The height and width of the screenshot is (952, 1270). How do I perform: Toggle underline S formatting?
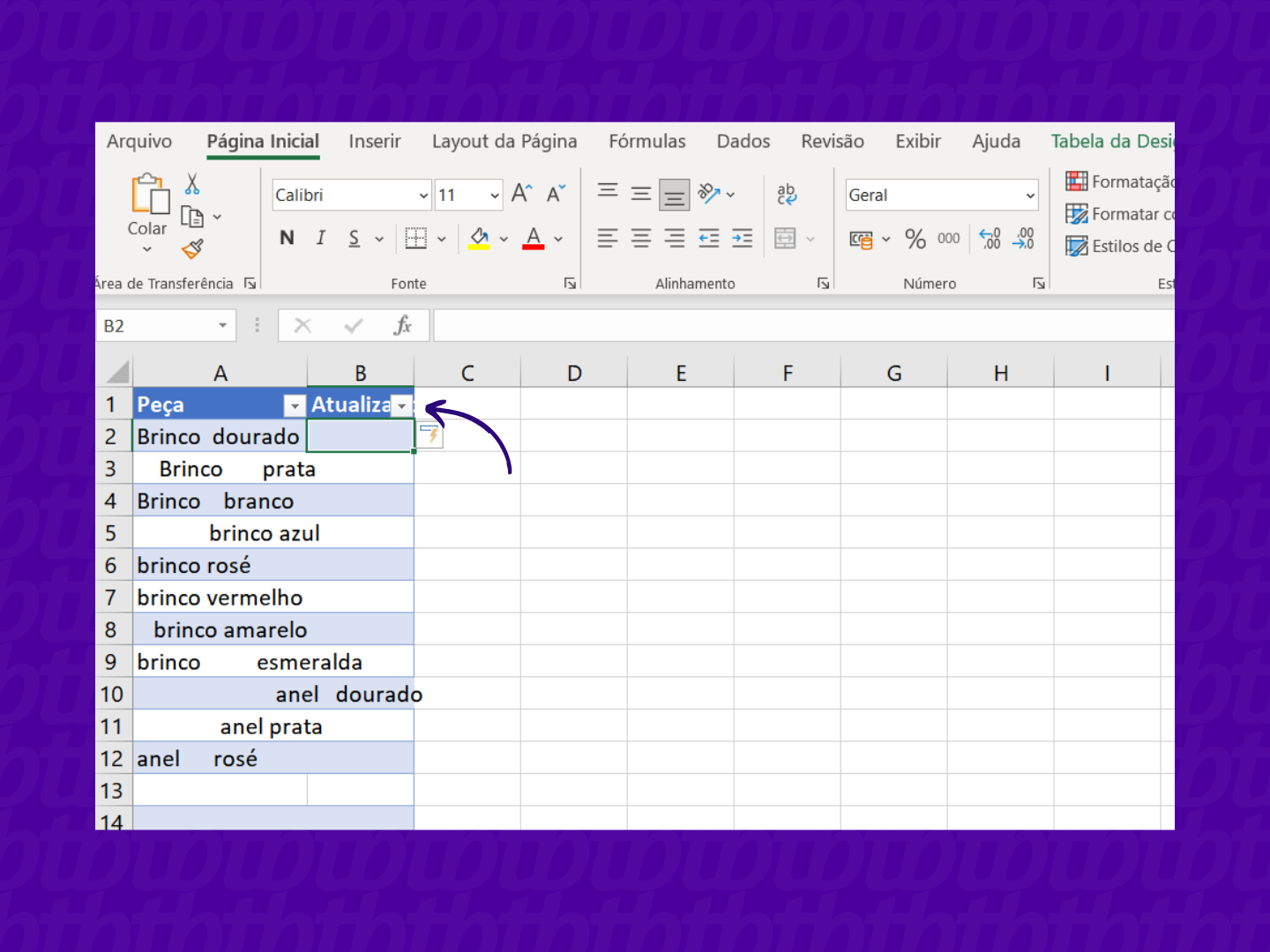pos(354,238)
